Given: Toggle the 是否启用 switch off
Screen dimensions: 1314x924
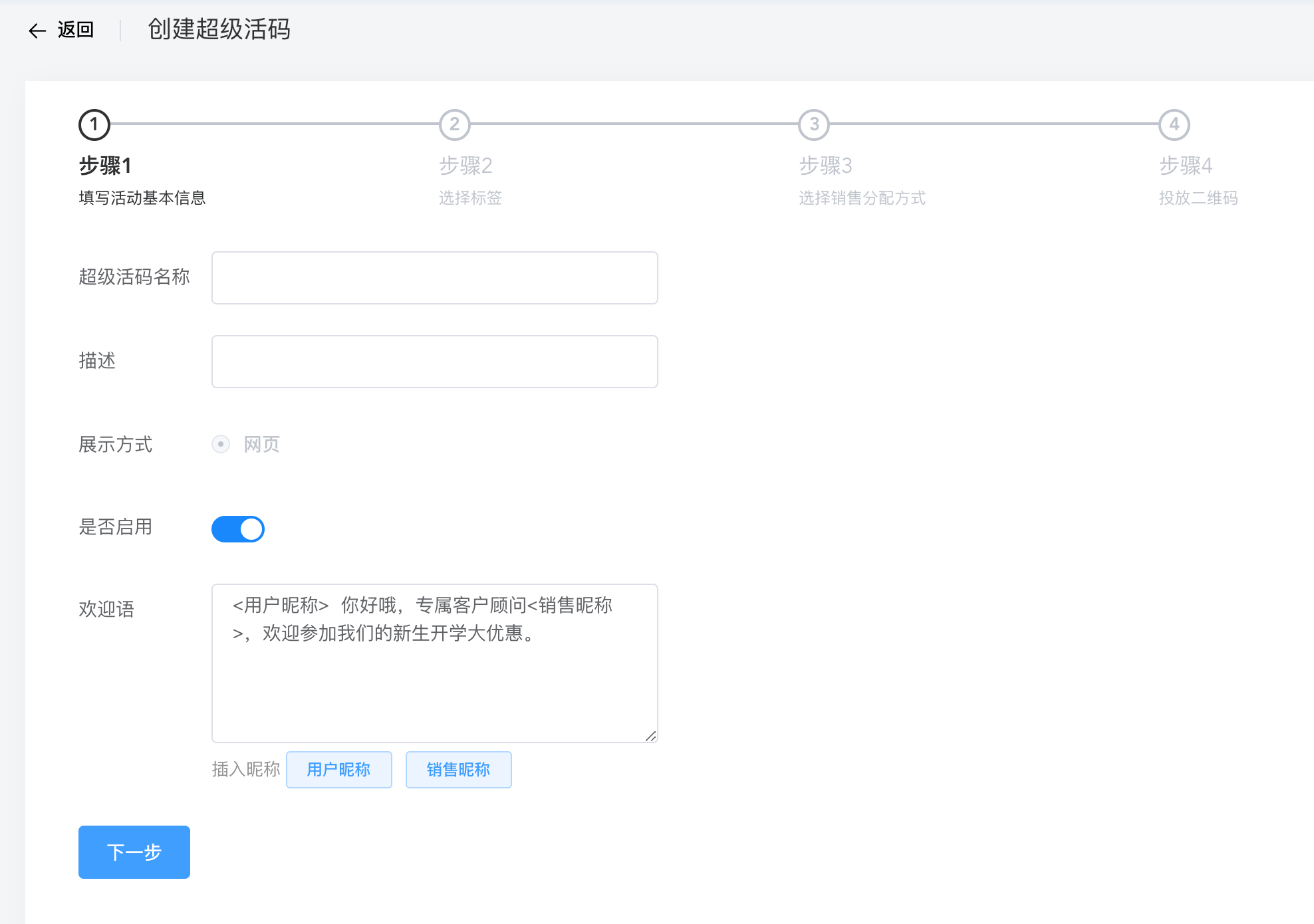Looking at the screenshot, I should pos(238,529).
